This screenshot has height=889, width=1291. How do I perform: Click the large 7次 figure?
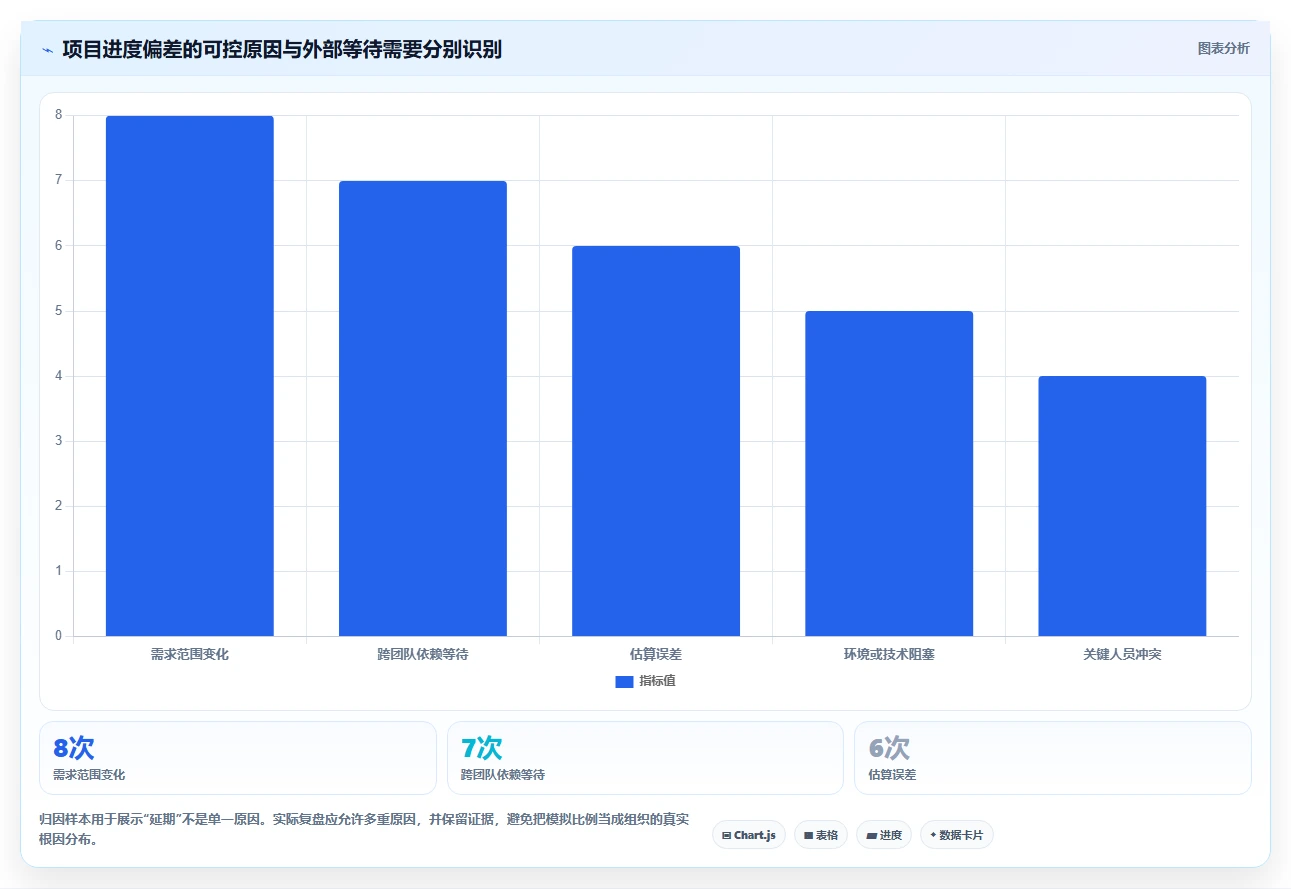(481, 748)
